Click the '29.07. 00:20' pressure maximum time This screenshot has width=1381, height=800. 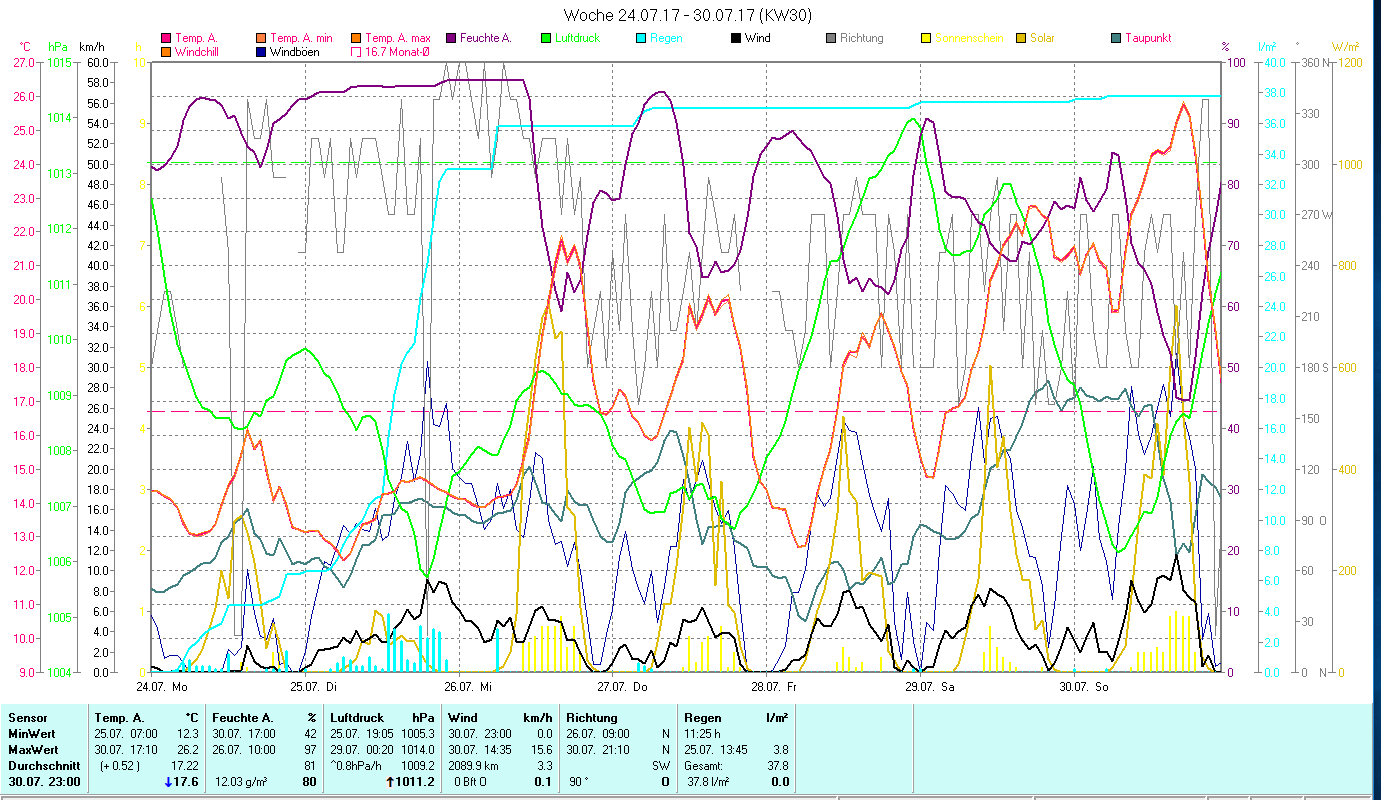(362, 749)
